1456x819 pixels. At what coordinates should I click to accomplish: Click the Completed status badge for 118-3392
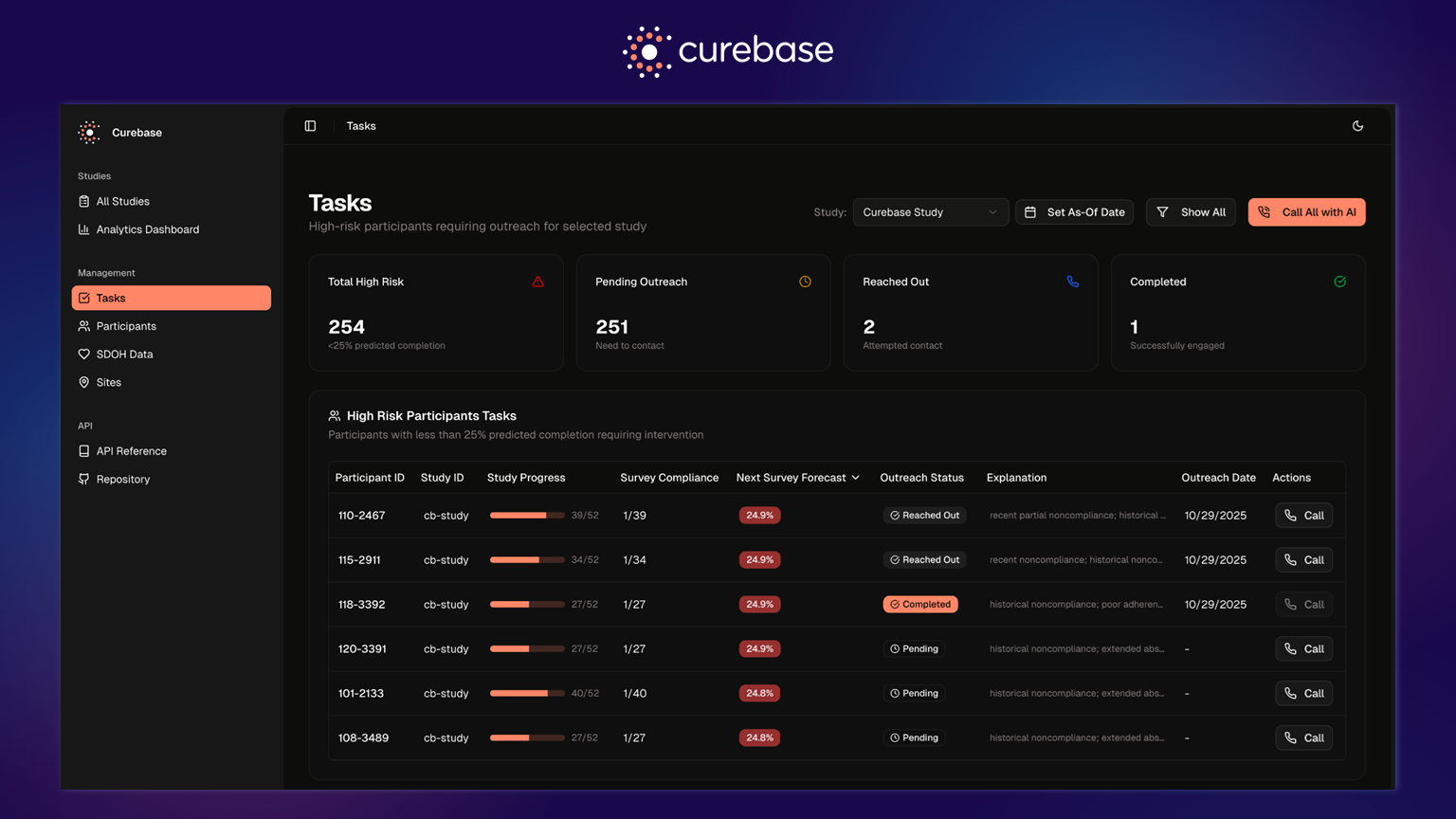[919, 605]
